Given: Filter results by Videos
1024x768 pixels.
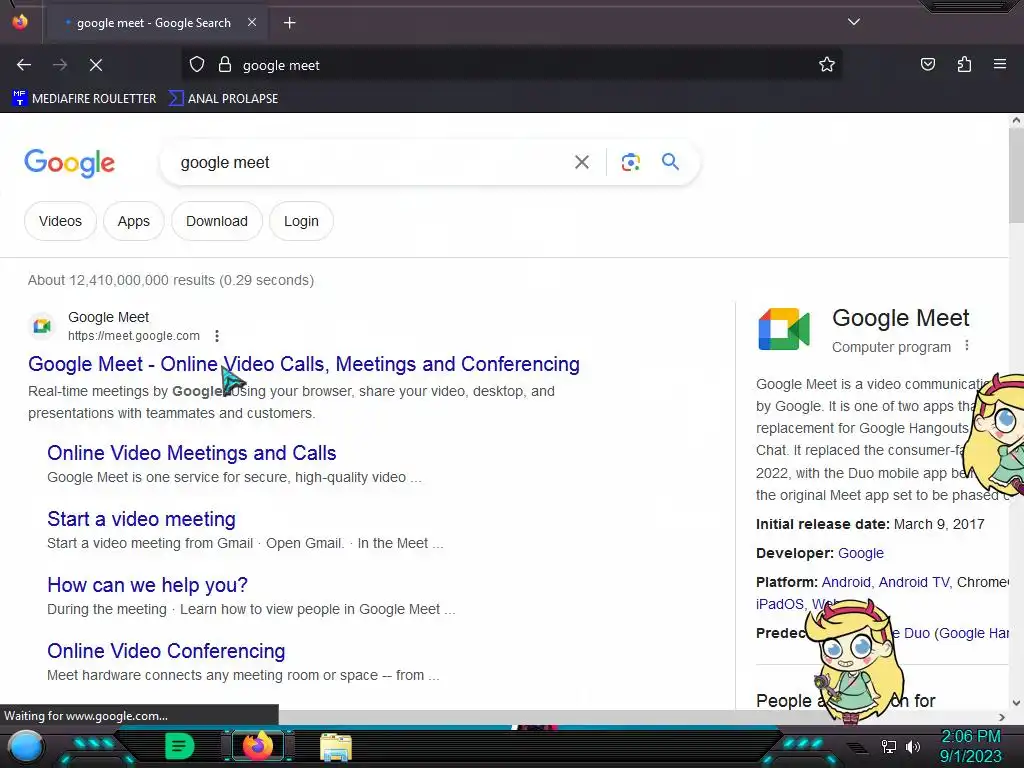Looking at the screenshot, I should tap(60, 221).
